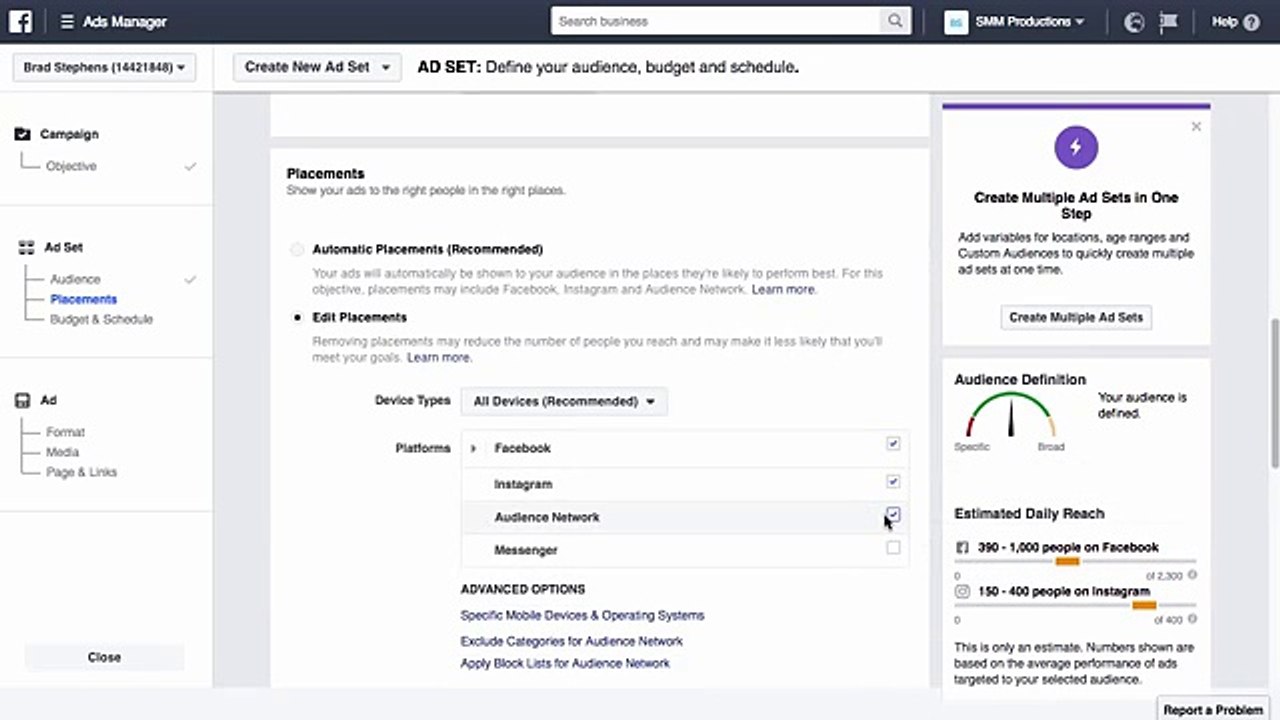Click the Report a Problem button
Image resolution: width=1280 pixels, height=720 pixels.
click(x=1213, y=710)
